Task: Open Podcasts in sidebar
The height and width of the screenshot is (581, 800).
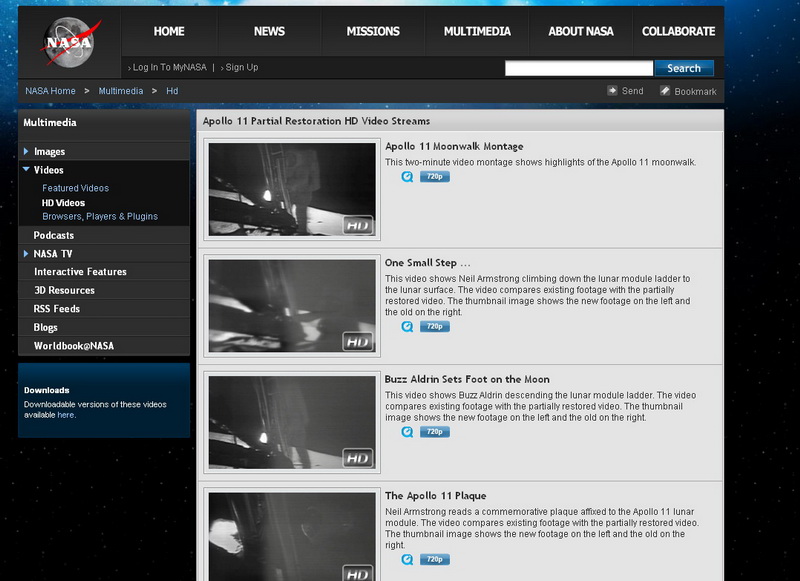Action: [x=54, y=235]
